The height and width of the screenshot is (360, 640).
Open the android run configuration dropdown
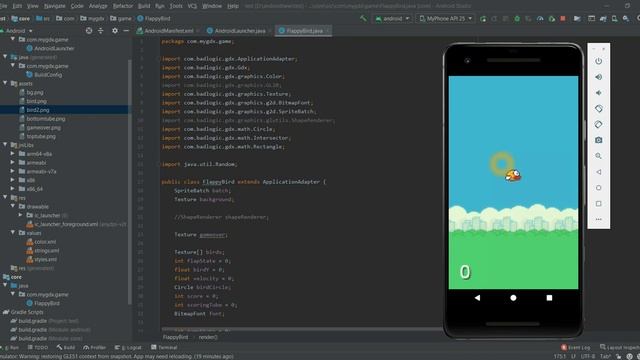392,19
